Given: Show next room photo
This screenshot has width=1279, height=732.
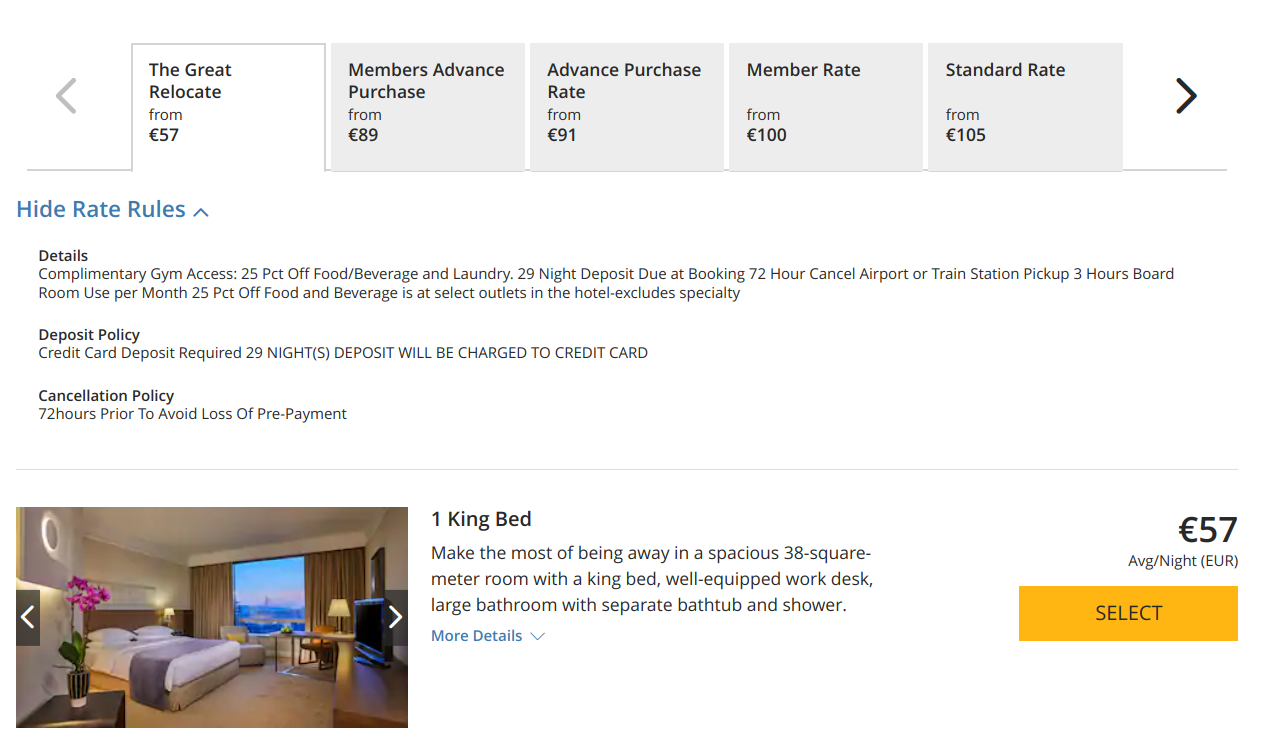Looking at the screenshot, I should click(395, 617).
